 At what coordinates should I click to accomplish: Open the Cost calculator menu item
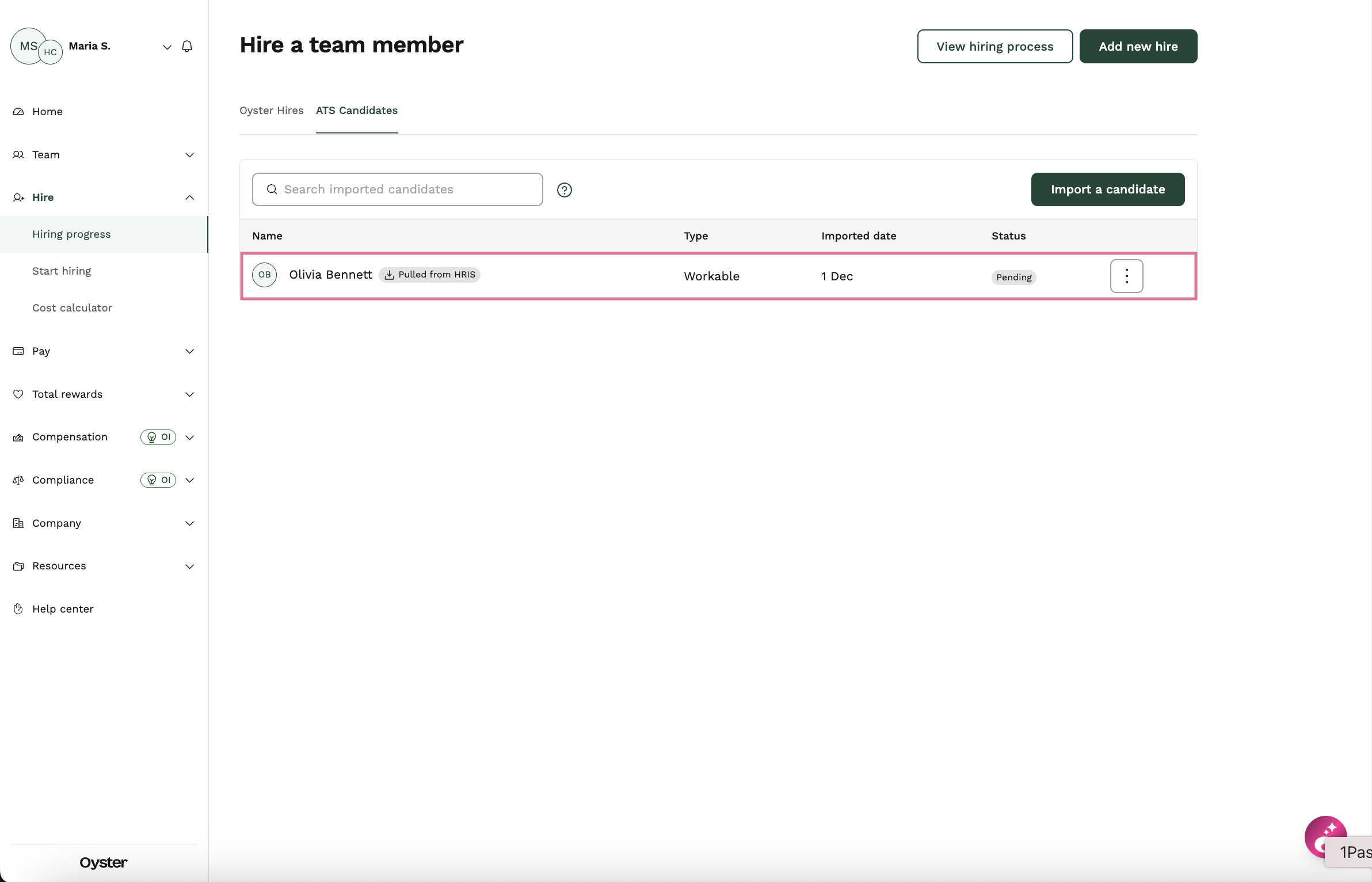72,308
